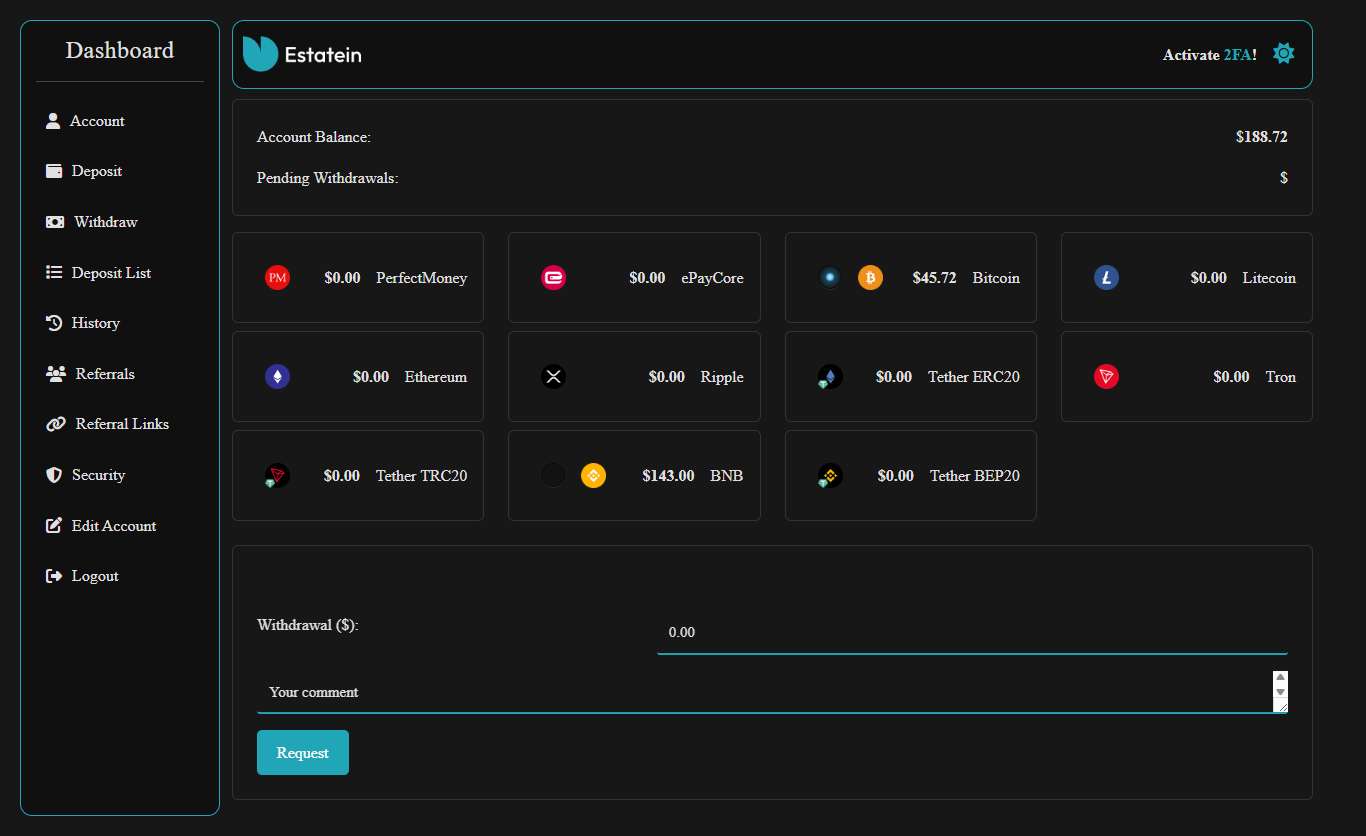Viewport: 1366px width, 836px height.
Task: Click the 'Ripple' label
Action: pos(722,377)
